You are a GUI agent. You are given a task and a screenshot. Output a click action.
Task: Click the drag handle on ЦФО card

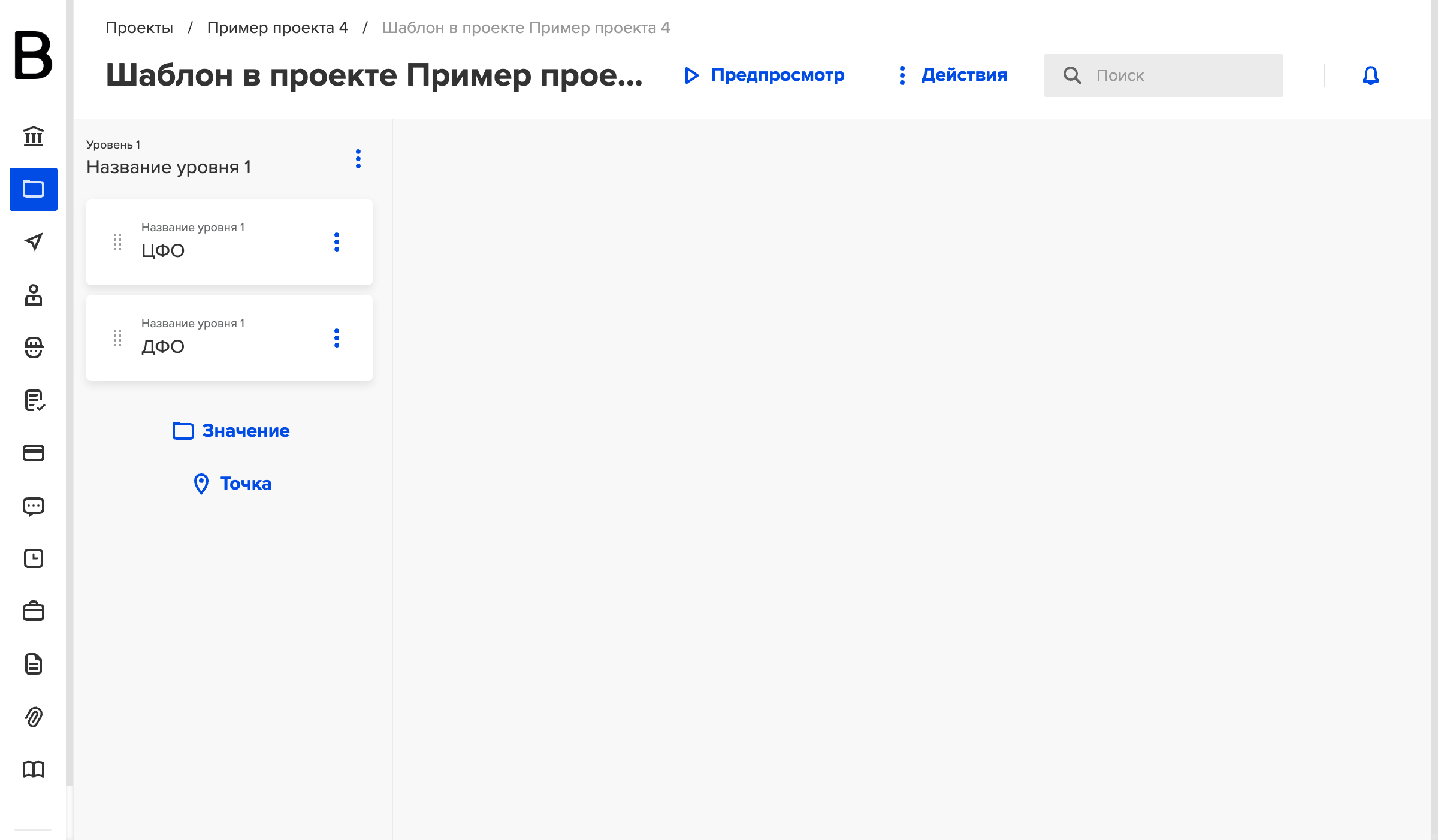click(117, 242)
